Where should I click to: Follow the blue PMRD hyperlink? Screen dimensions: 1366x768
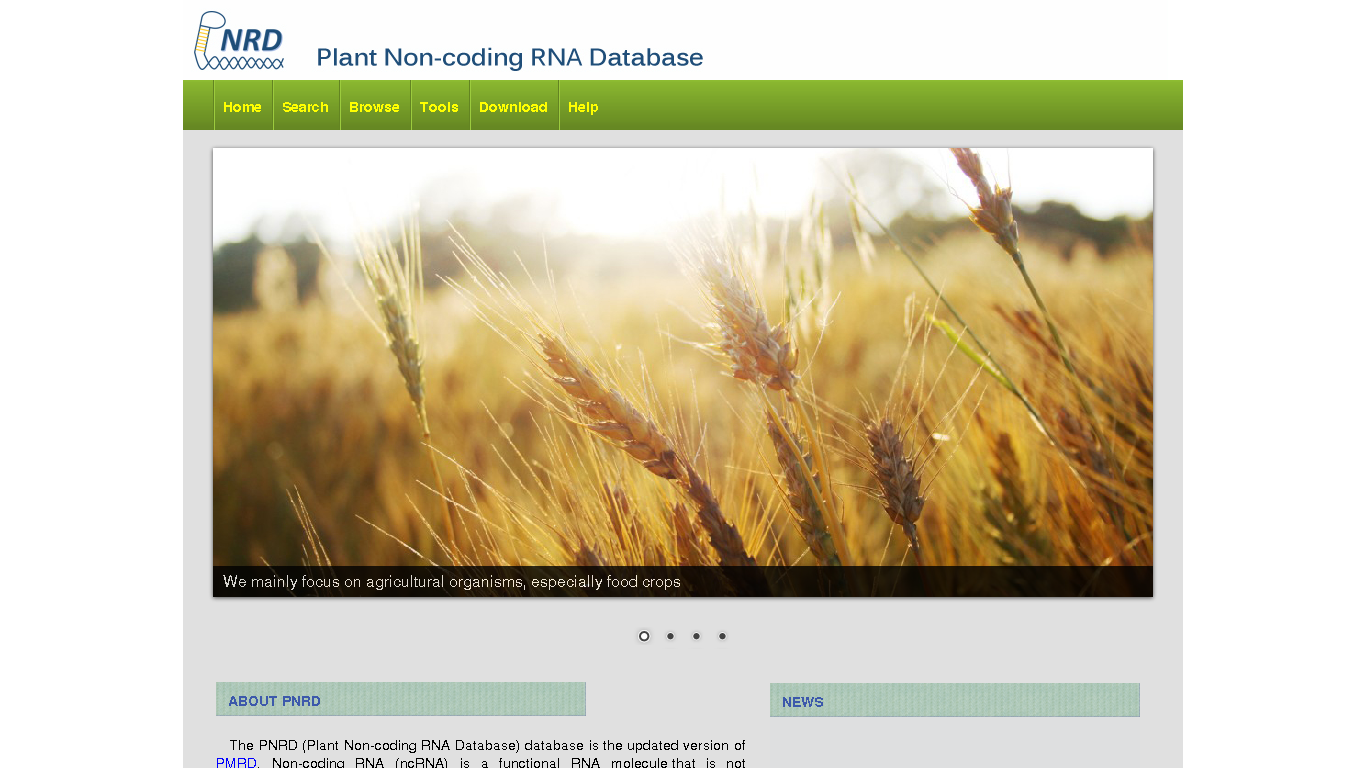pyautogui.click(x=236, y=762)
